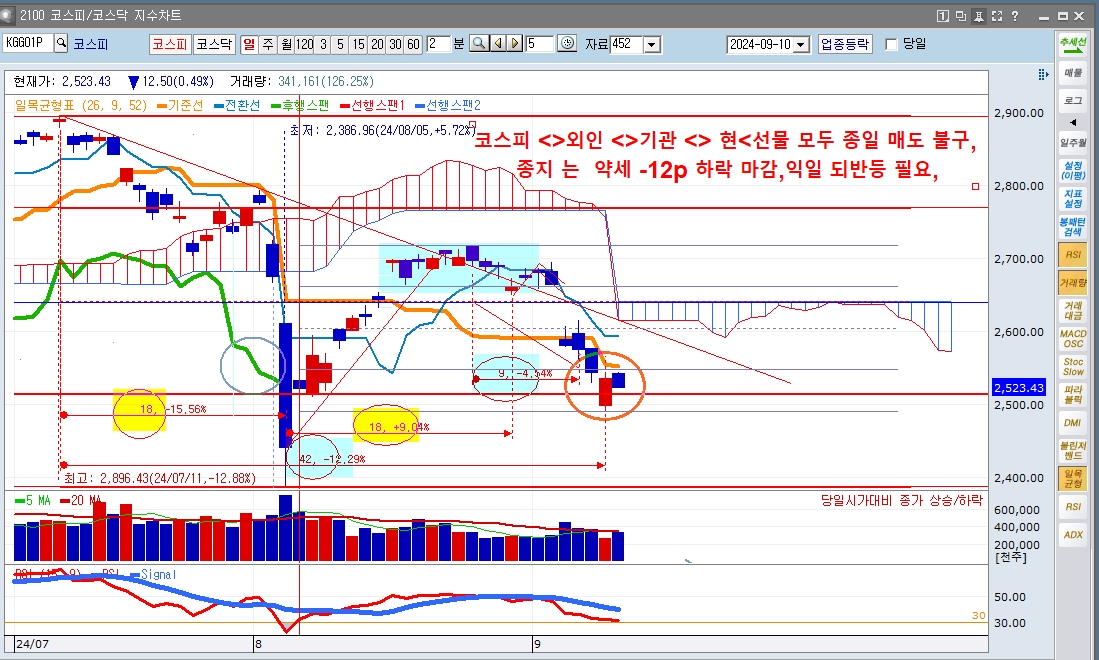This screenshot has width=1099, height=660.
Task: Click the KG601P symbol code field
Action: tap(27, 44)
